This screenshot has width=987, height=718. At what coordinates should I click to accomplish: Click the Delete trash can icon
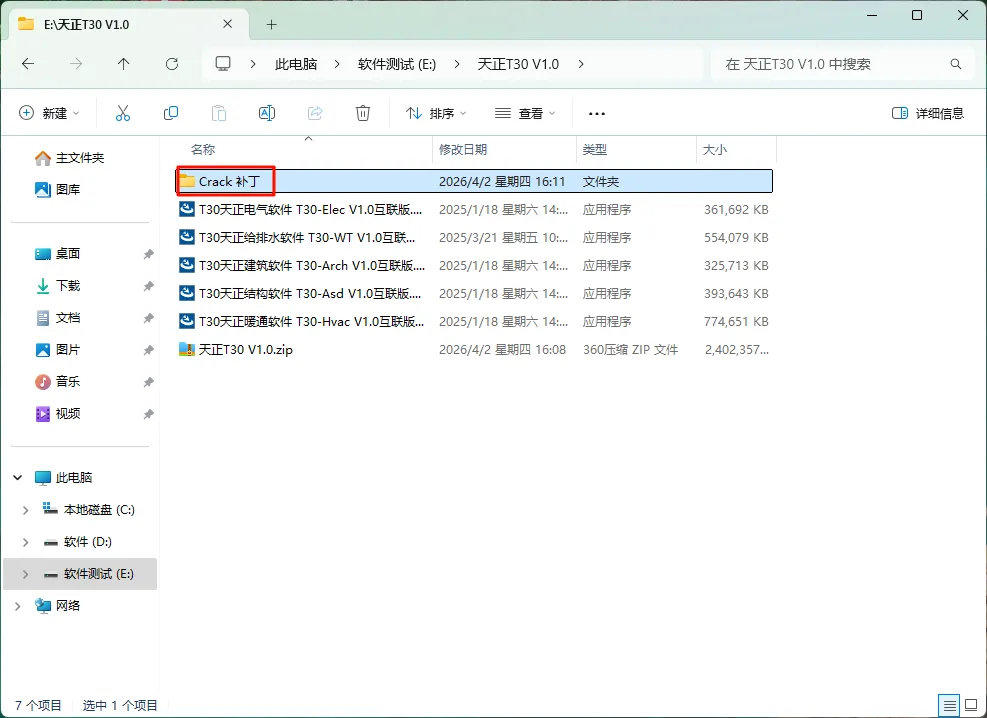(363, 113)
